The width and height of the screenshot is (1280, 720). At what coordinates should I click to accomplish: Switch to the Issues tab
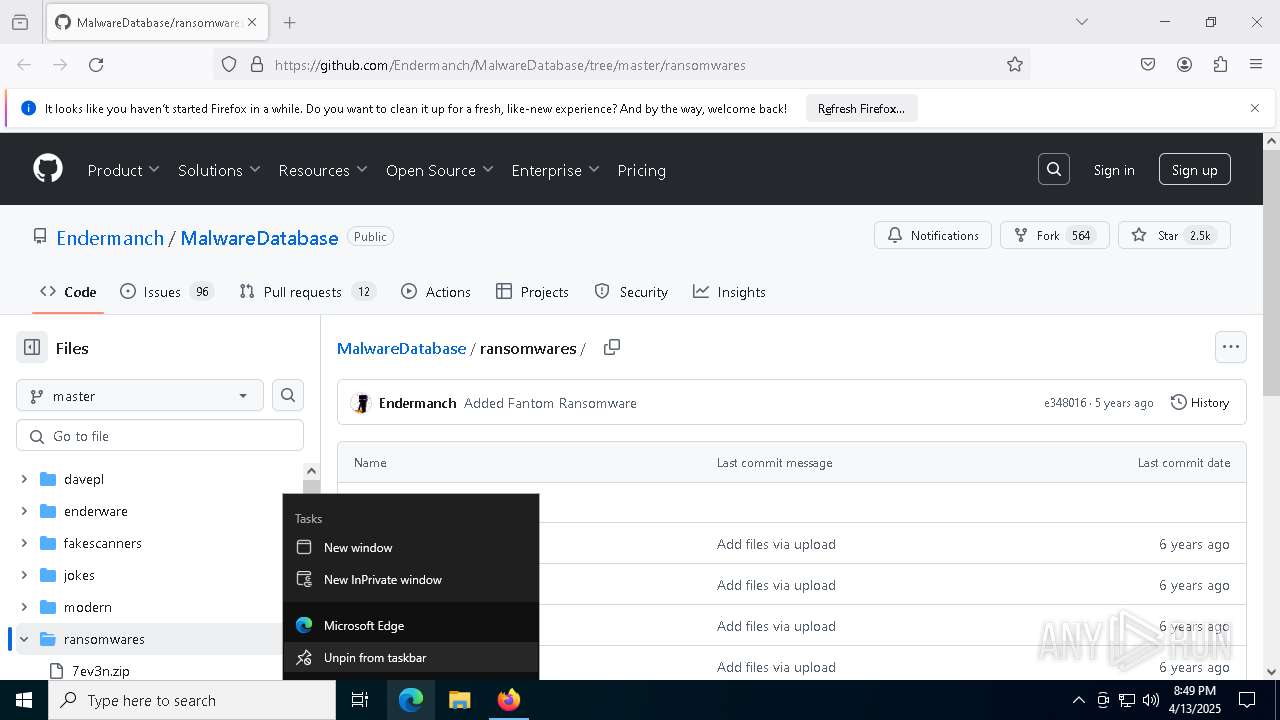pyautogui.click(x=166, y=292)
